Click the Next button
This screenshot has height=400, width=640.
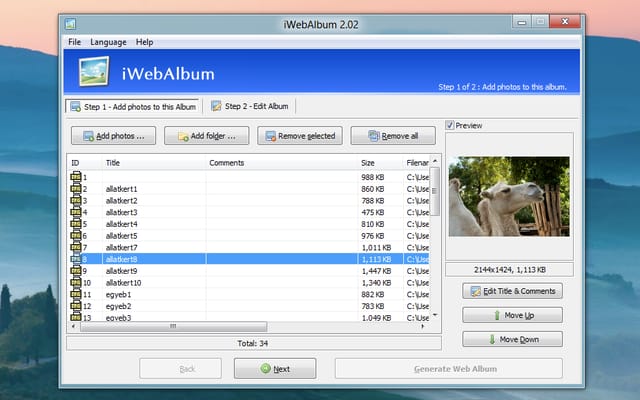click(275, 369)
